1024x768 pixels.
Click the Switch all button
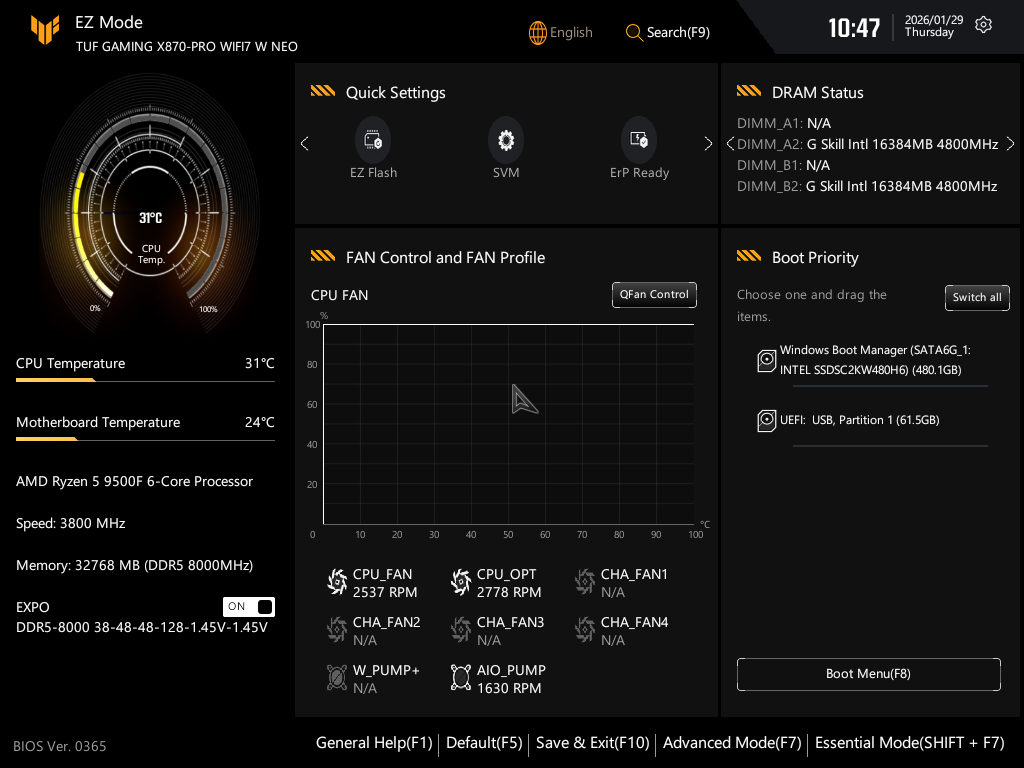[977, 297]
